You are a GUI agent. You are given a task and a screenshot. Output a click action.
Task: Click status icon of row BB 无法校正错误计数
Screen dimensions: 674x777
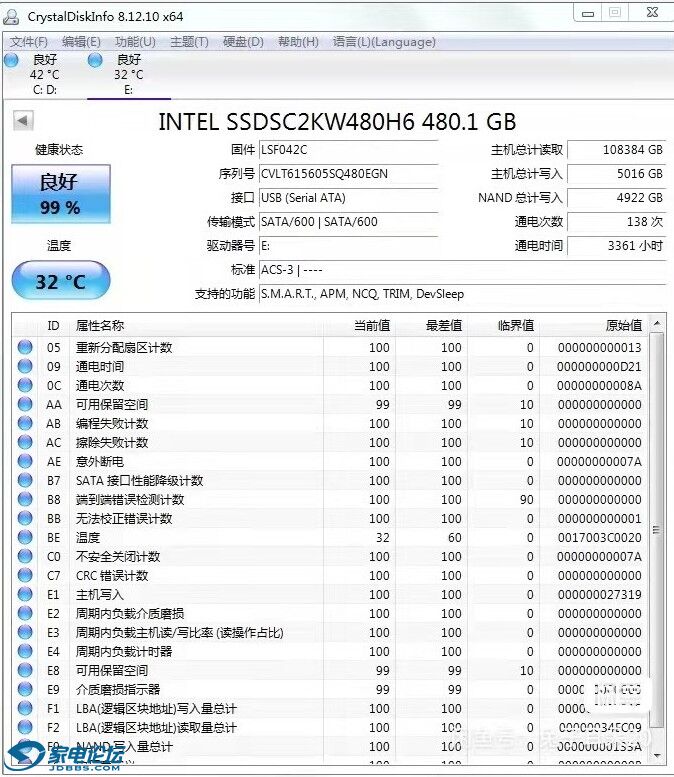pyautogui.click(x=25, y=518)
